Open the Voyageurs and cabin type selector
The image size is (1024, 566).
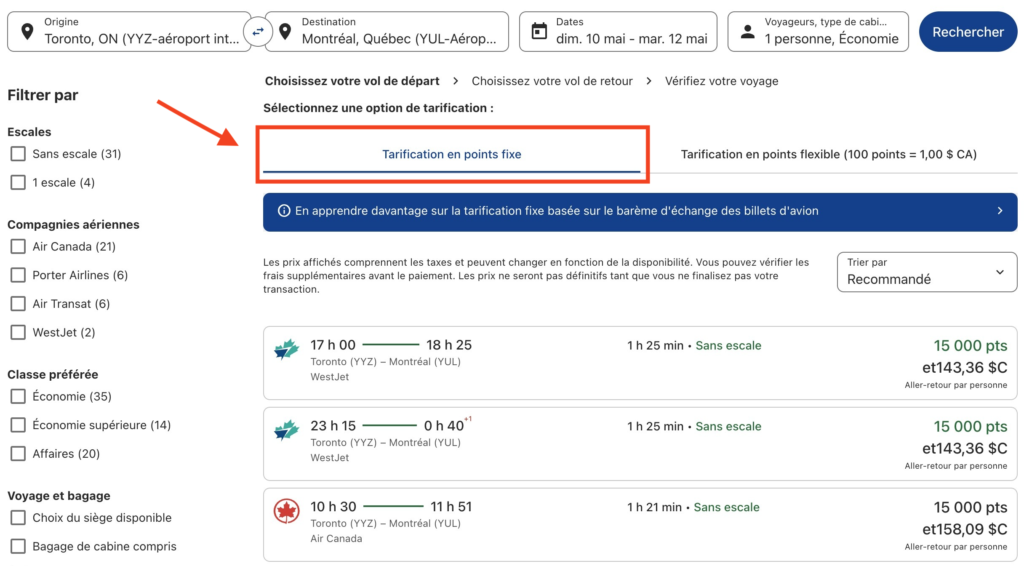pyautogui.click(x=818, y=32)
